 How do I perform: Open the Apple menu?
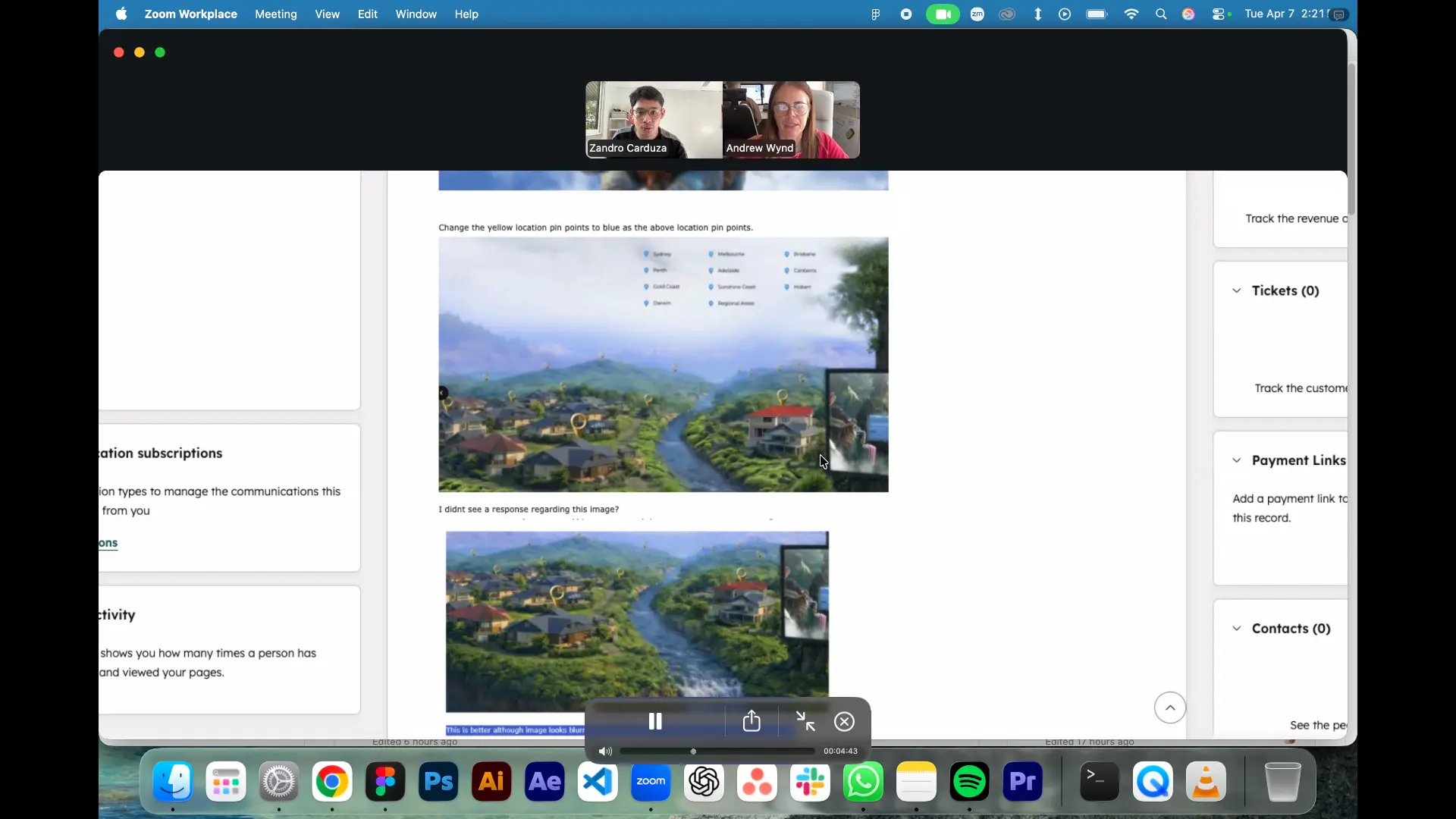(121, 14)
